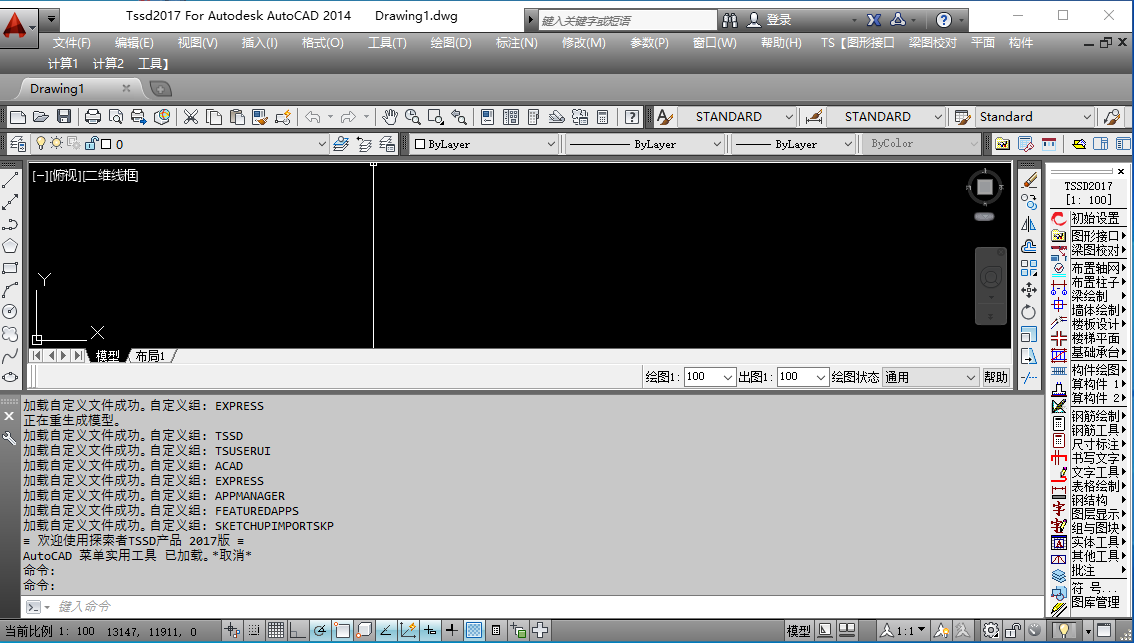Open 图库管理 in TSSD panel
This screenshot has height=643, width=1134.
[x=1095, y=602]
